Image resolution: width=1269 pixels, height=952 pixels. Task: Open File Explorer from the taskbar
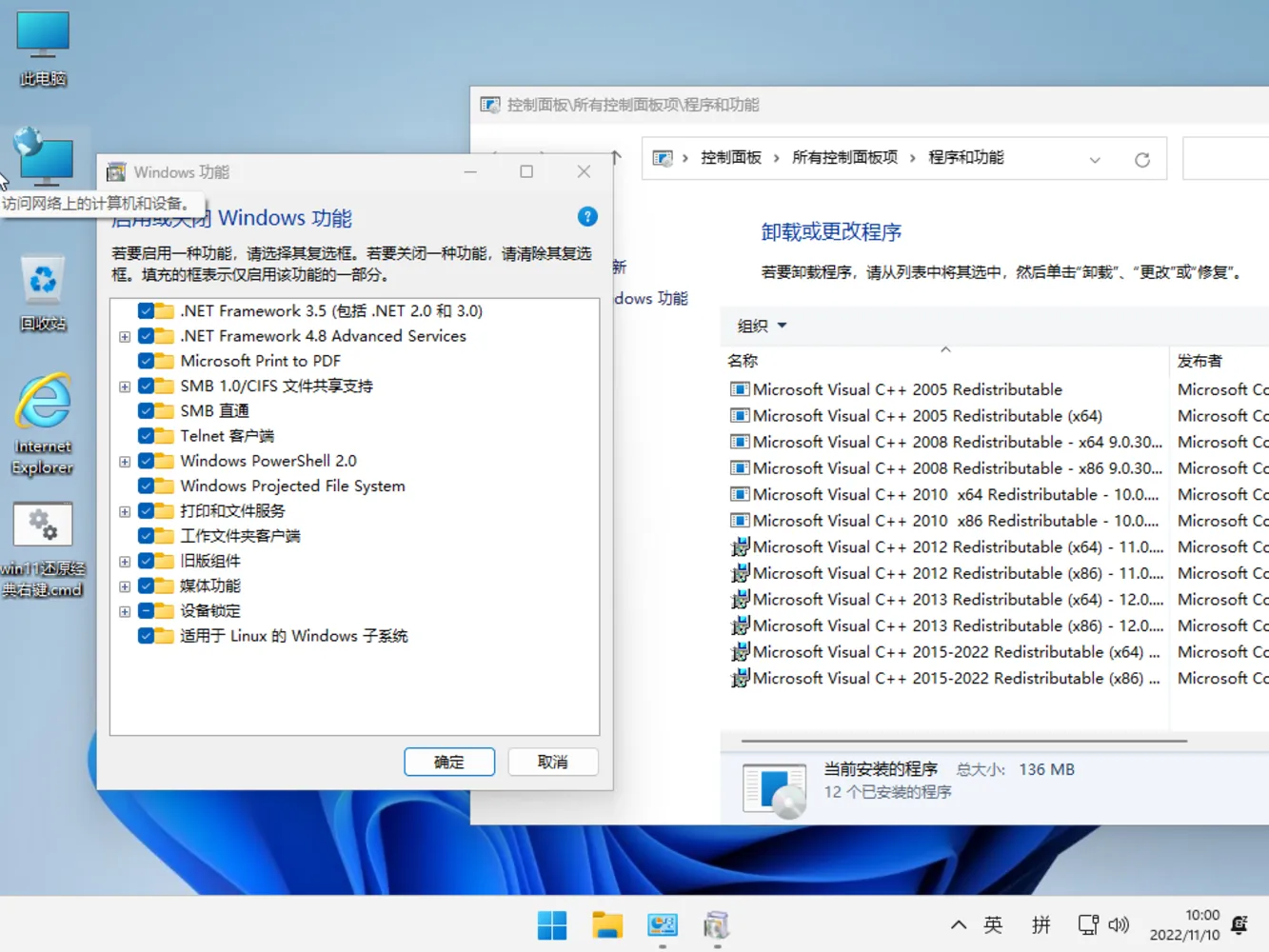[607, 923]
